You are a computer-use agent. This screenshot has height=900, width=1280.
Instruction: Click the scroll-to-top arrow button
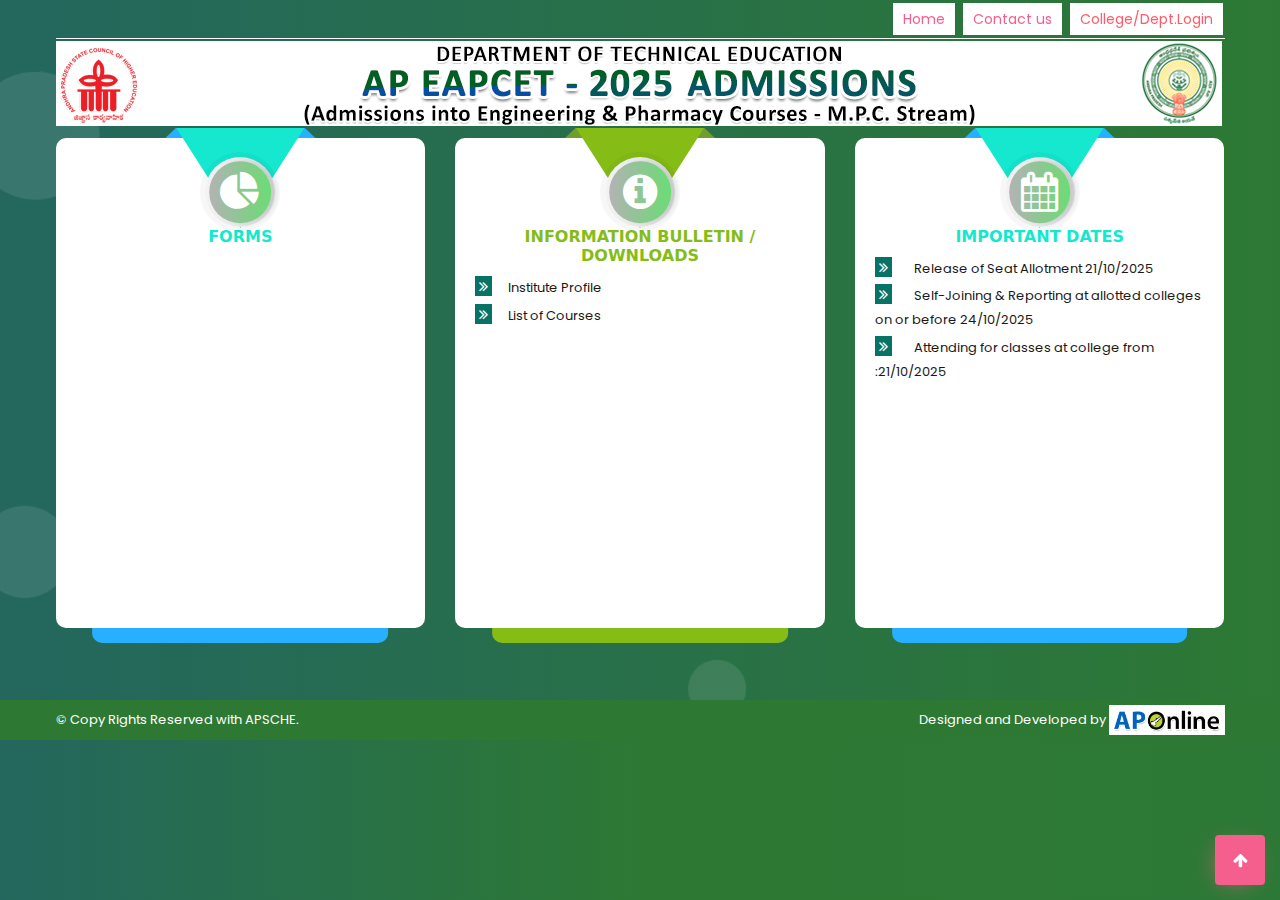click(1240, 860)
